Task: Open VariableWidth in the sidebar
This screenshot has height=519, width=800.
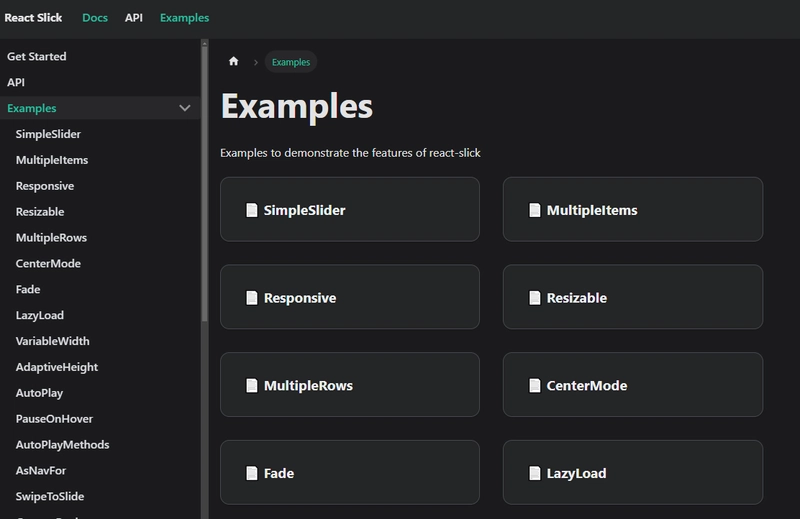Action: (52, 341)
